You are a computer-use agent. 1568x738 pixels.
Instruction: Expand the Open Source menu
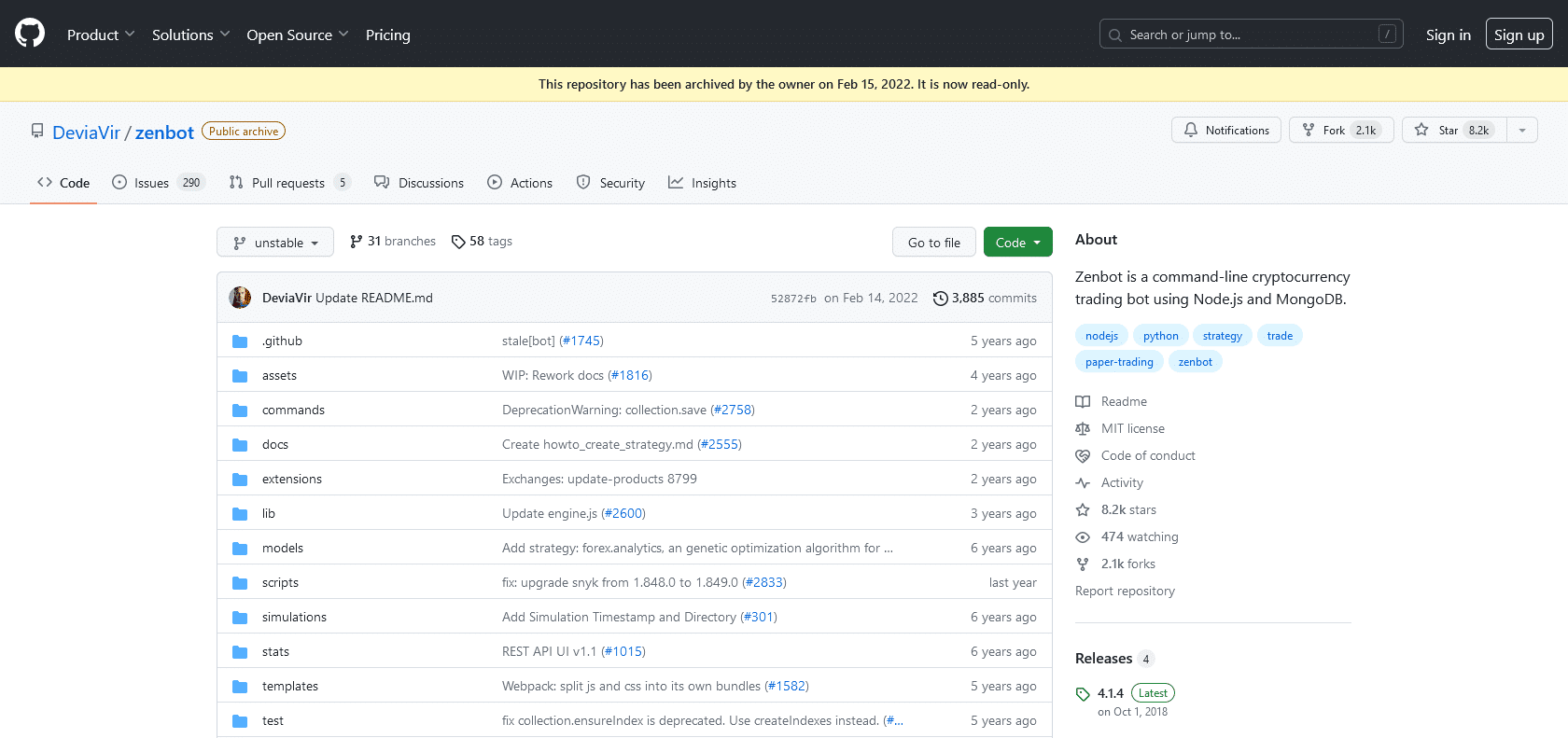[298, 35]
